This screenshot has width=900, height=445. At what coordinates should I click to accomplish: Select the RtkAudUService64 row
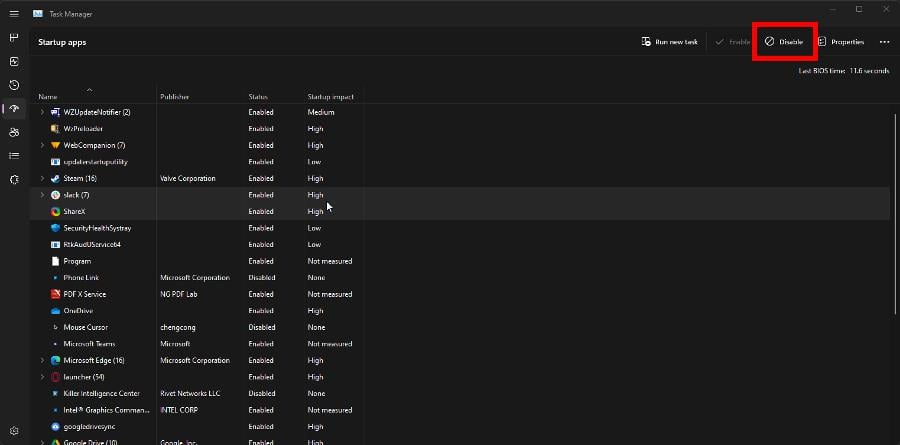pos(459,245)
